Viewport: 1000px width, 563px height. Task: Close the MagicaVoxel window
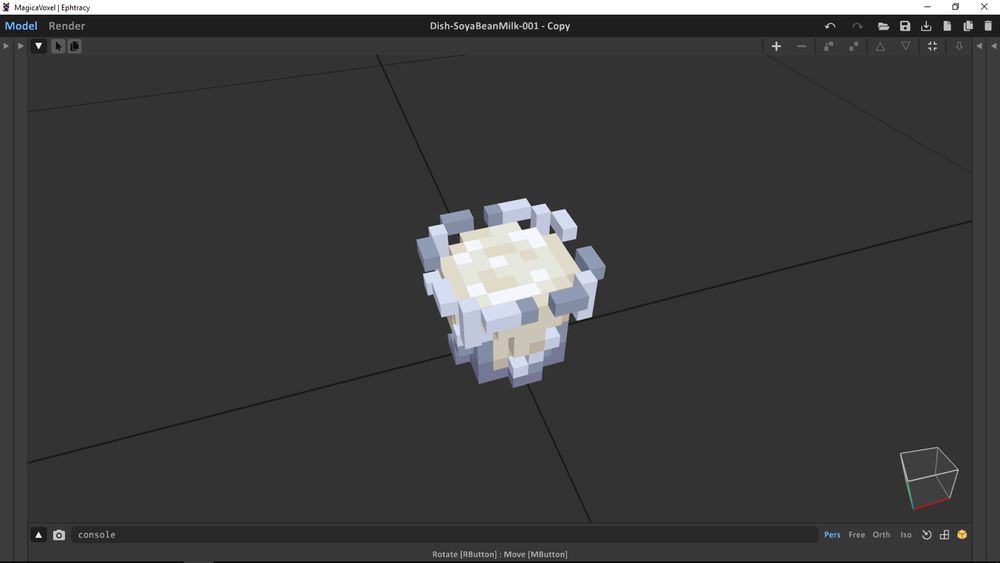pyautogui.click(x=984, y=7)
